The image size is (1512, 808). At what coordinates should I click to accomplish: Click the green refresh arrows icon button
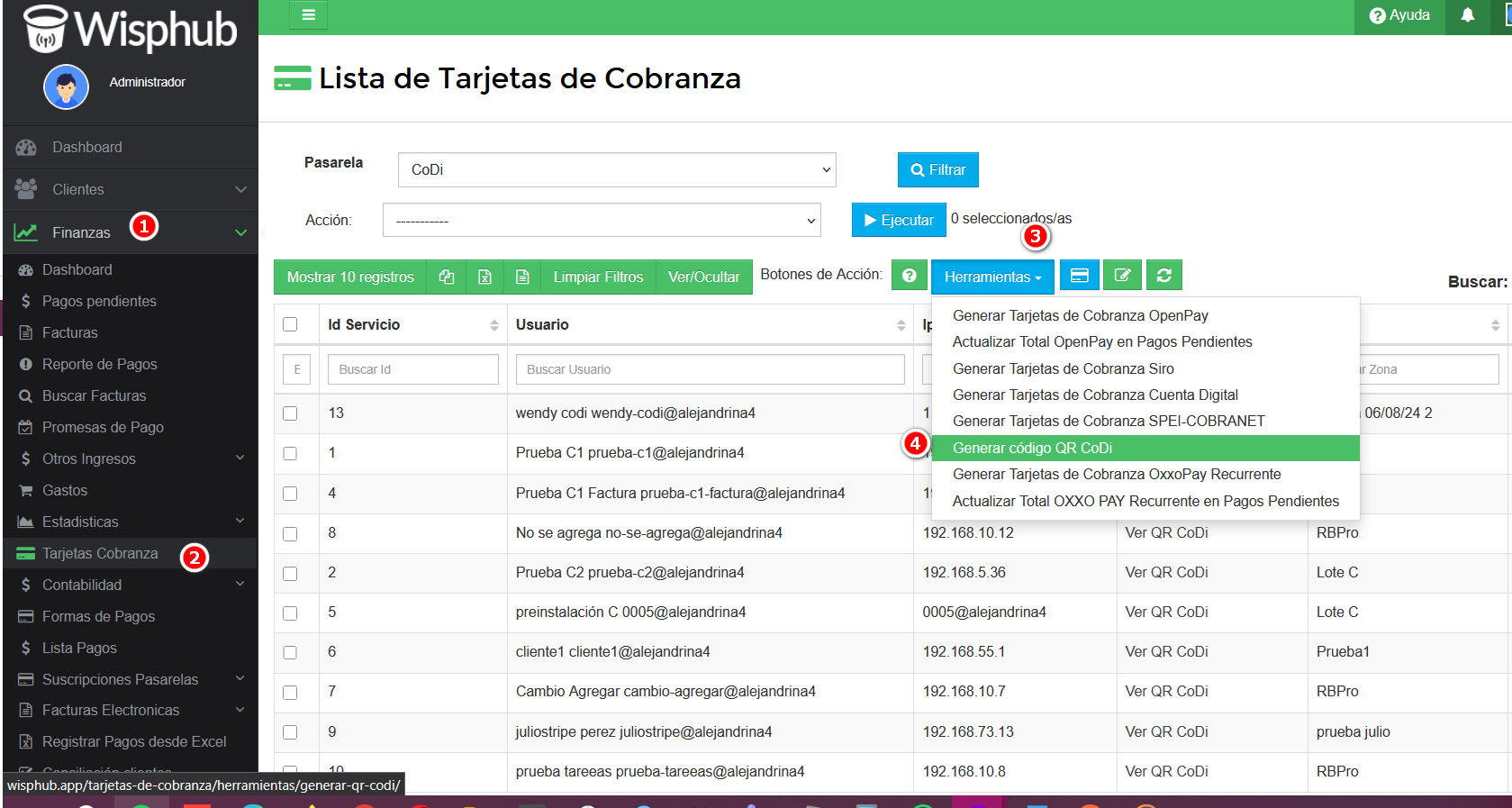click(1163, 276)
